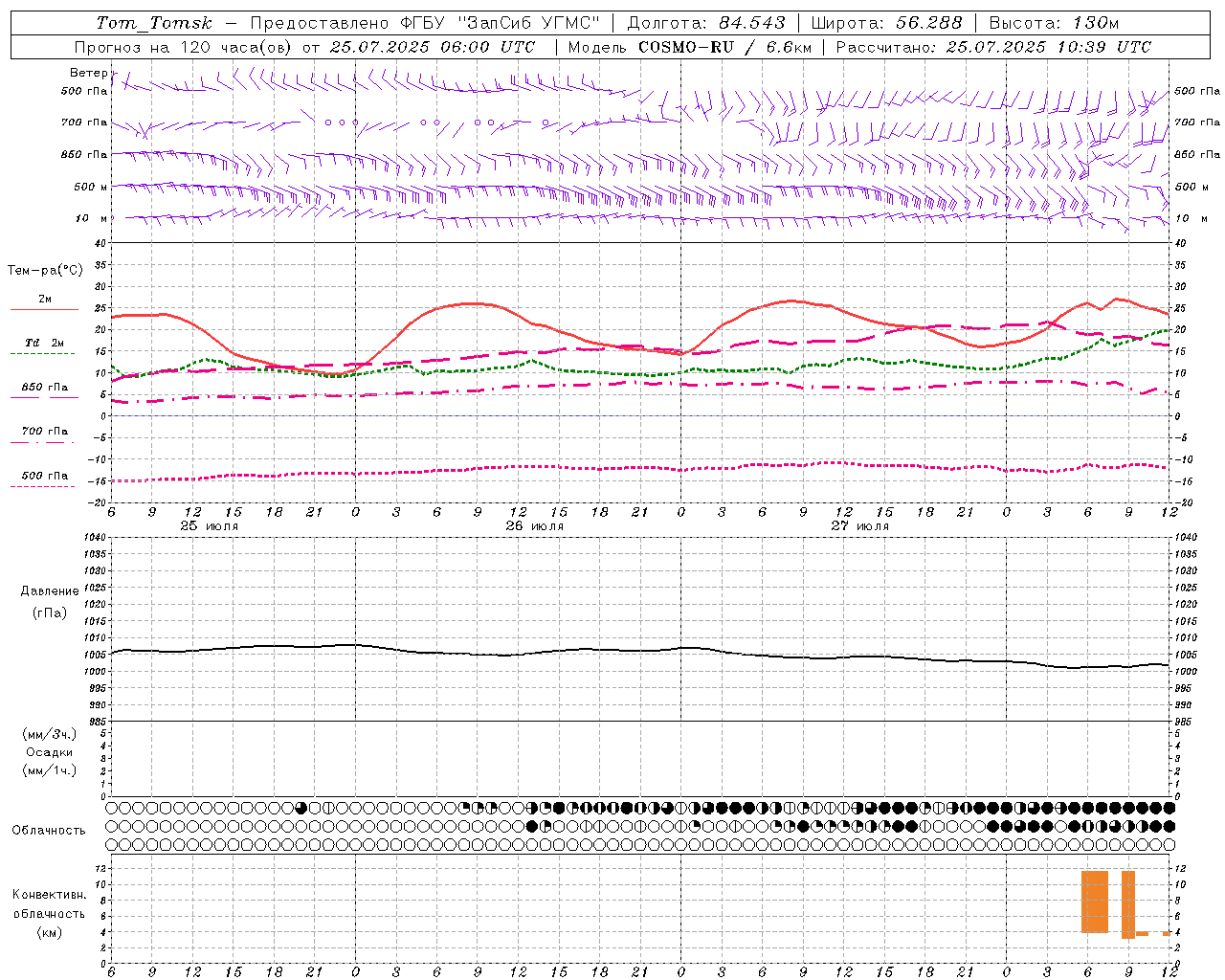Click the computed time "Рассчитано: 25.07.2025 10:39 UTC"

pyautogui.click(x=993, y=47)
